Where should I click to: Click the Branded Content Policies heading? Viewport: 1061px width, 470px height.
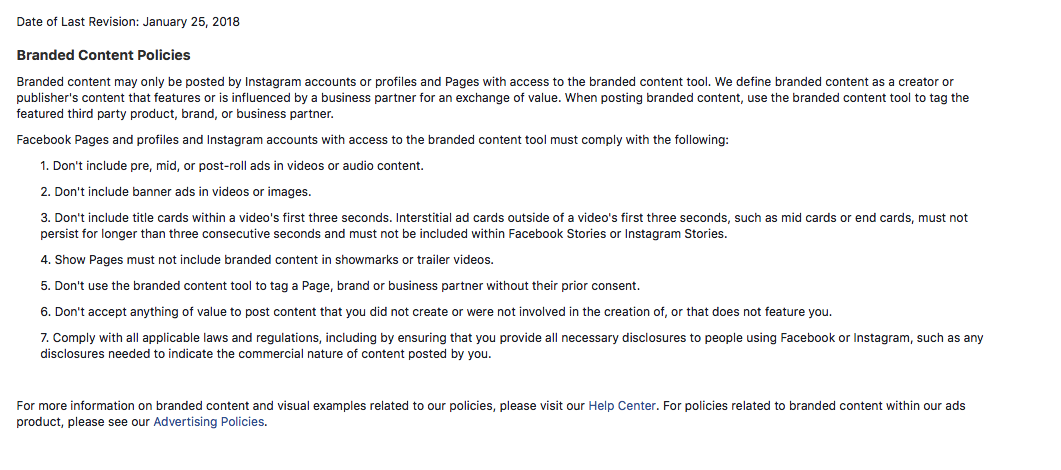[104, 55]
